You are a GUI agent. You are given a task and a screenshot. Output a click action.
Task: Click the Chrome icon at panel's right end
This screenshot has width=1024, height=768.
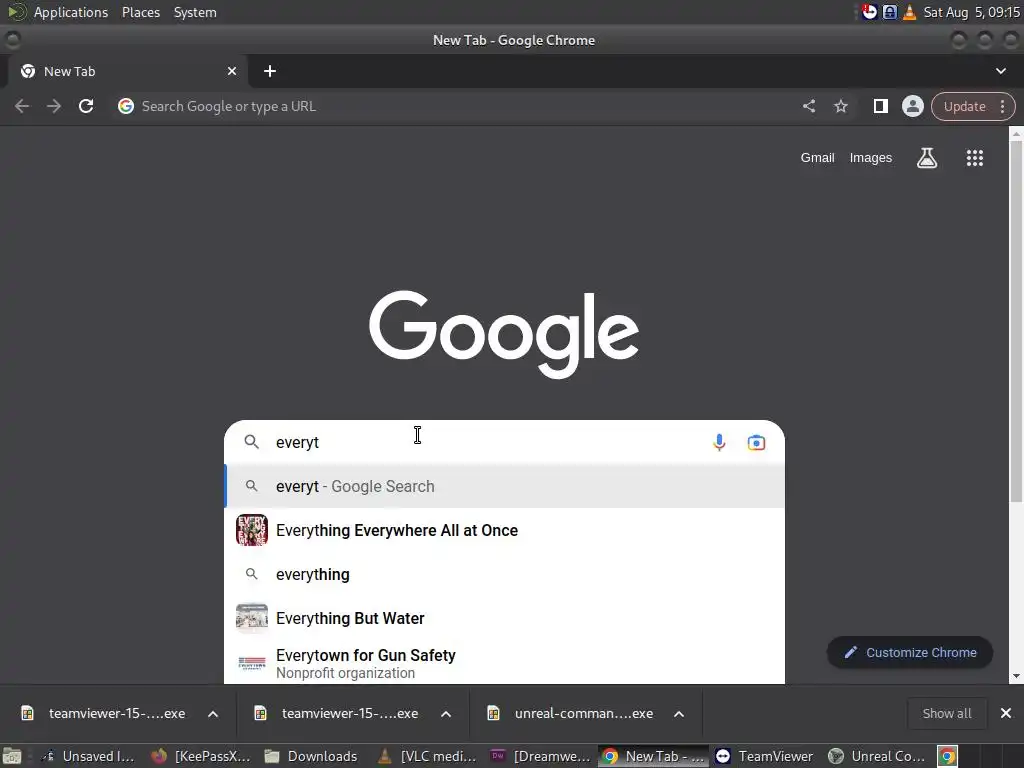pos(948,756)
